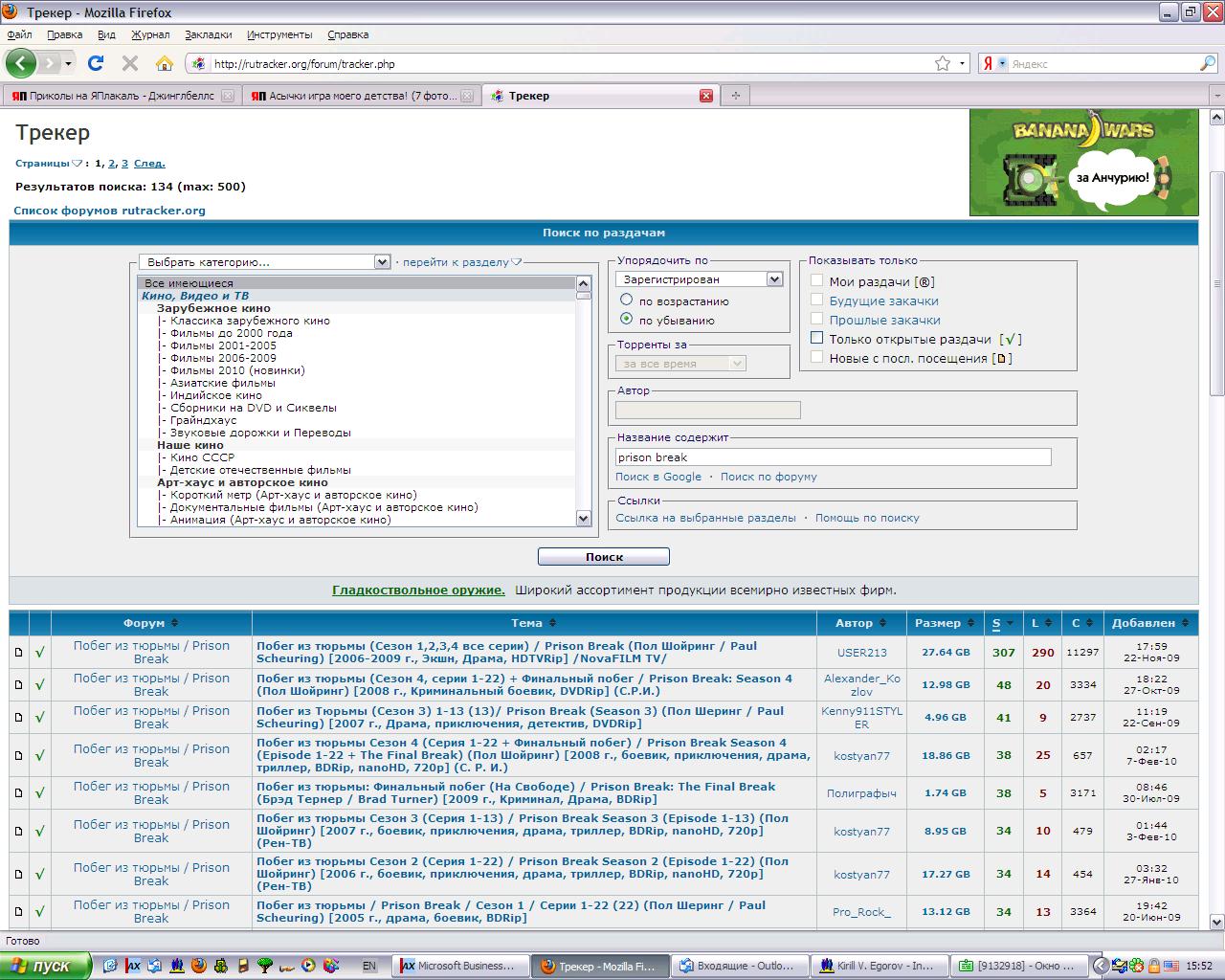Click the 'prison break' title search field

[833, 457]
